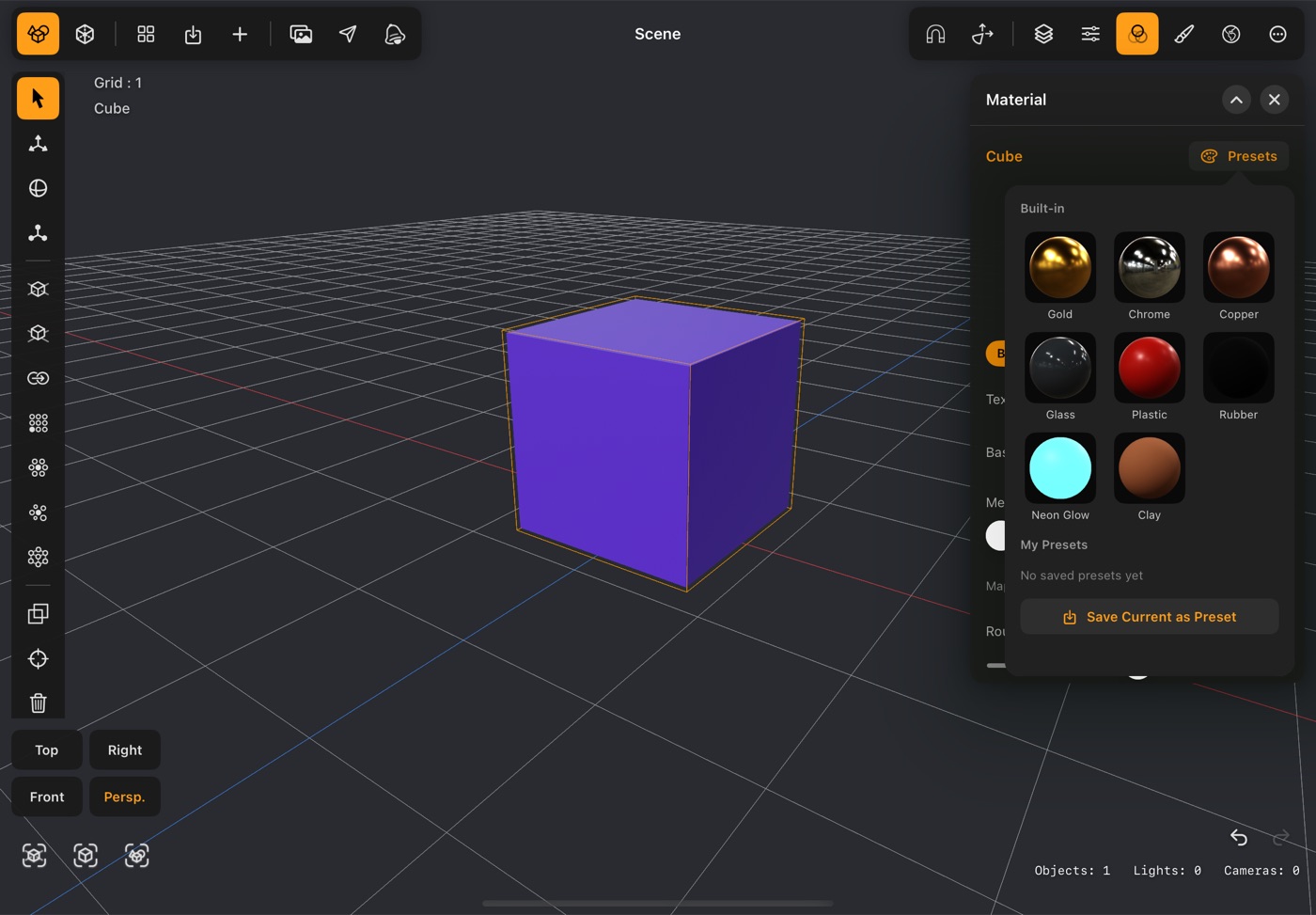The height and width of the screenshot is (915, 1316).
Task: Open the Presets dropdown button
Action: (x=1238, y=156)
